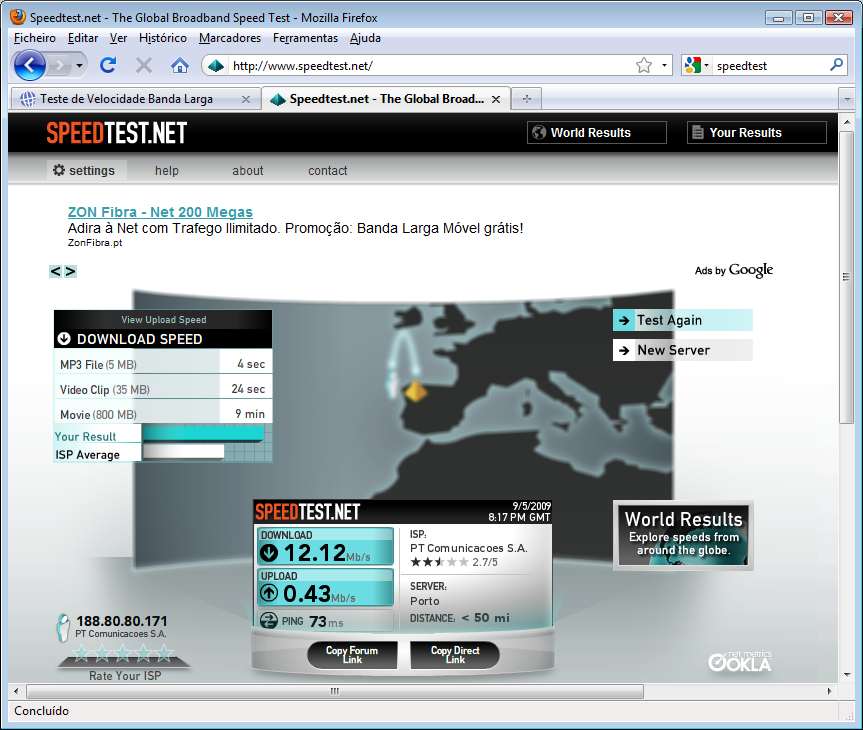The height and width of the screenshot is (730, 863).
Task: Click the help link
Action: tap(167, 171)
